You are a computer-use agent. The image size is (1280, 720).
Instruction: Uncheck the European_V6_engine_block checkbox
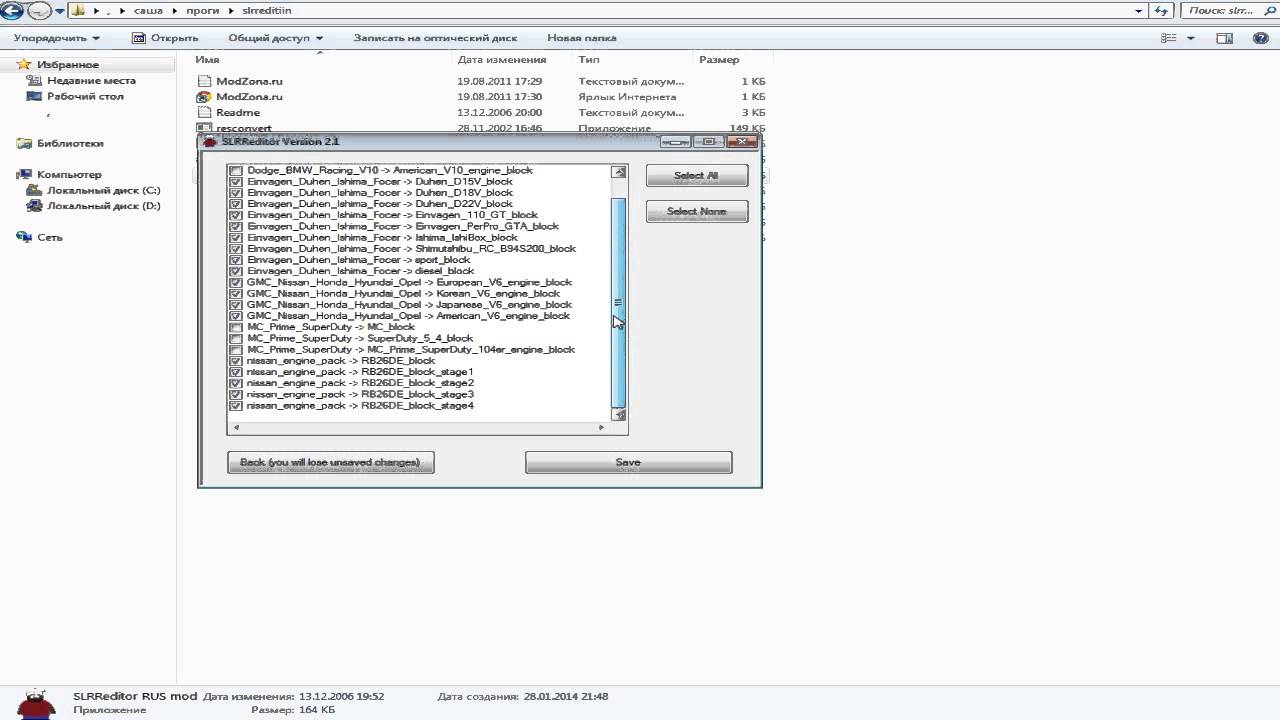click(236, 283)
